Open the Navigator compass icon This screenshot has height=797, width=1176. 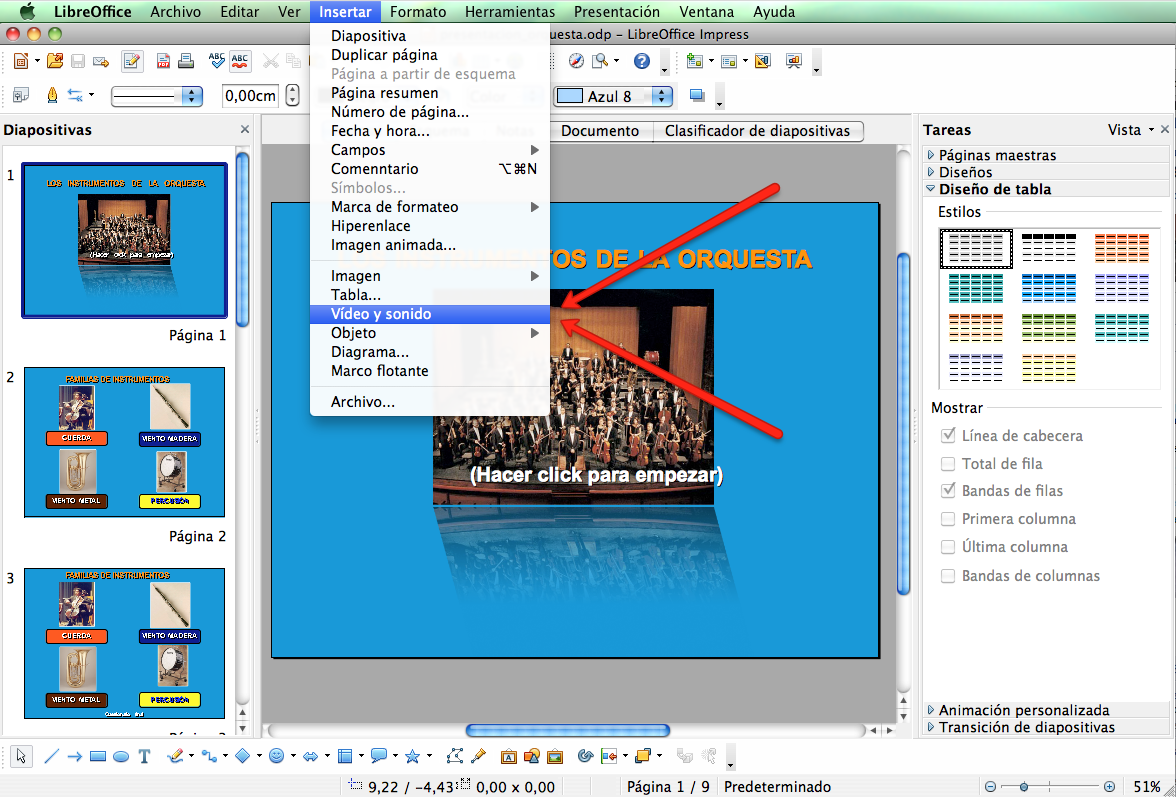(576, 61)
